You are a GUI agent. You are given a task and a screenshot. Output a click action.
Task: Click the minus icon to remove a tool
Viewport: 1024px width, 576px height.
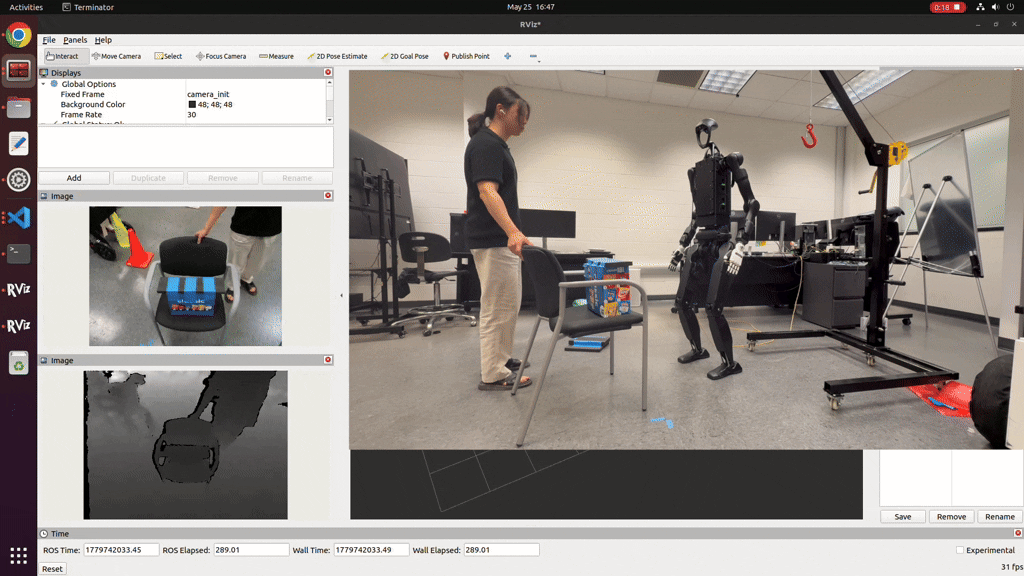click(x=534, y=56)
